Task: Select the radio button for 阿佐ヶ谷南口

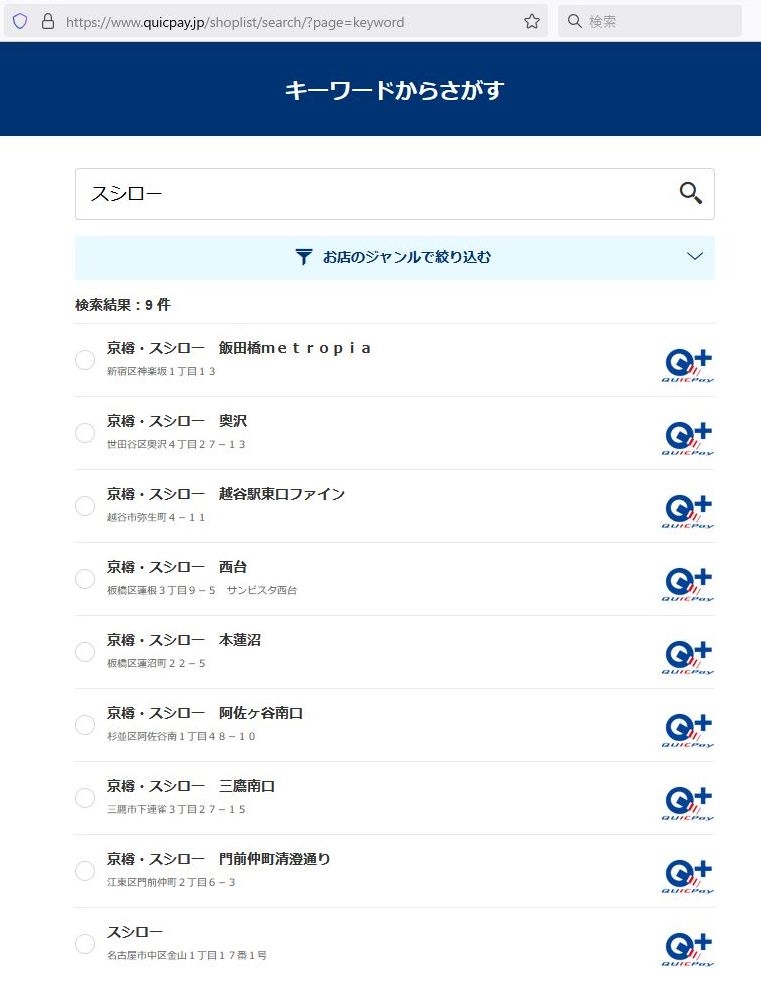Action: (x=85, y=724)
